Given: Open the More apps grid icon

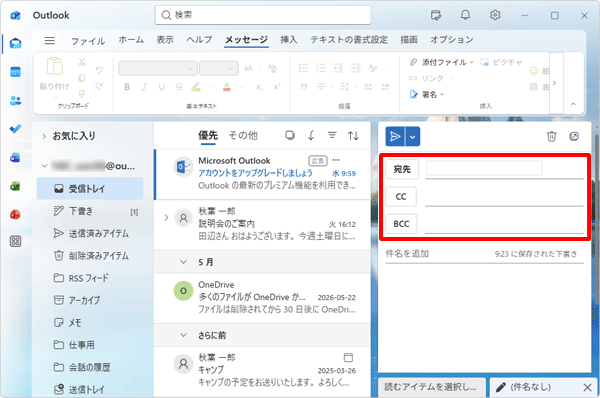Looking at the screenshot, I should coord(15,241).
